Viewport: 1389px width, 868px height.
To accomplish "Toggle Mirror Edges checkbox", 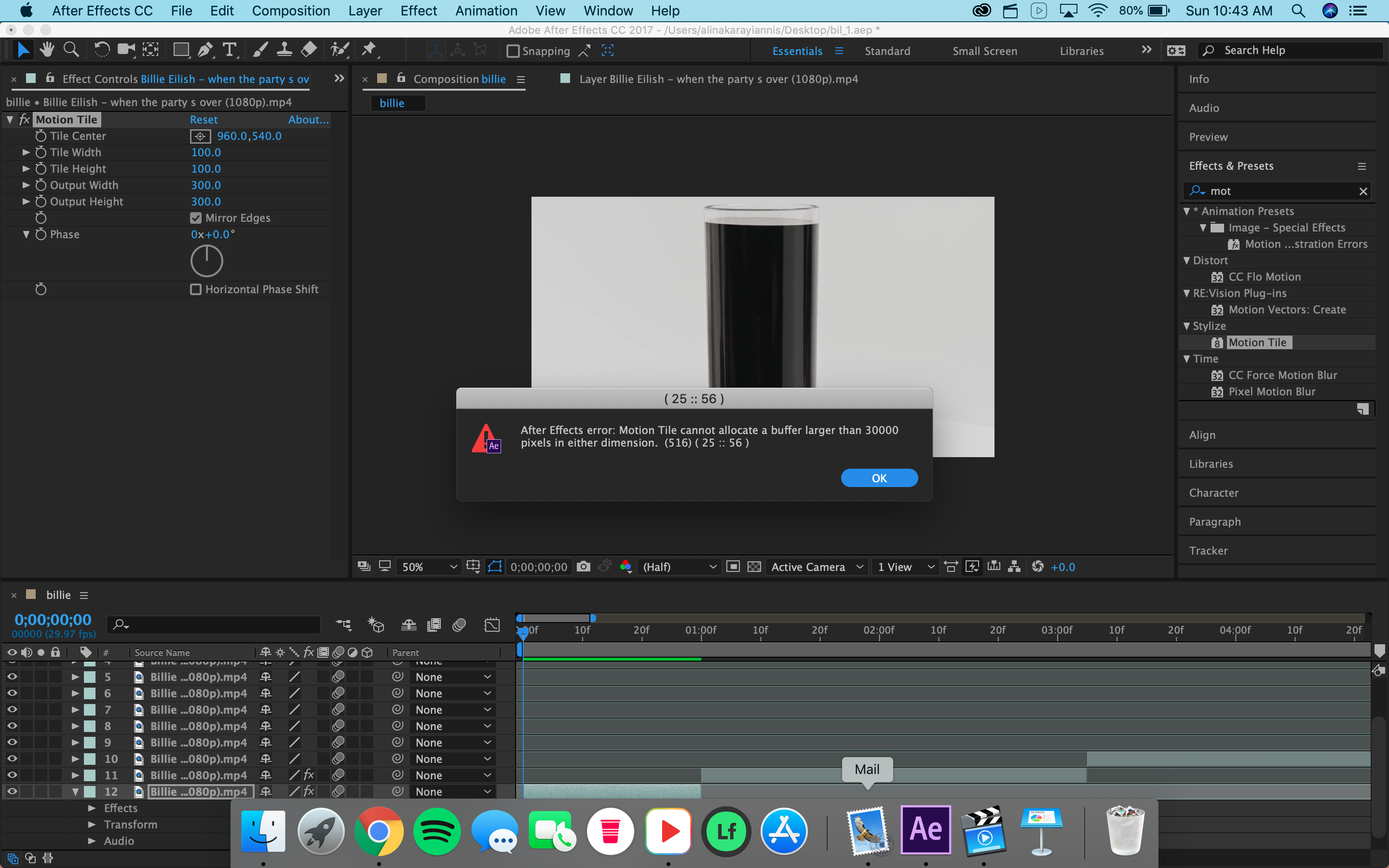I will (x=195, y=217).
